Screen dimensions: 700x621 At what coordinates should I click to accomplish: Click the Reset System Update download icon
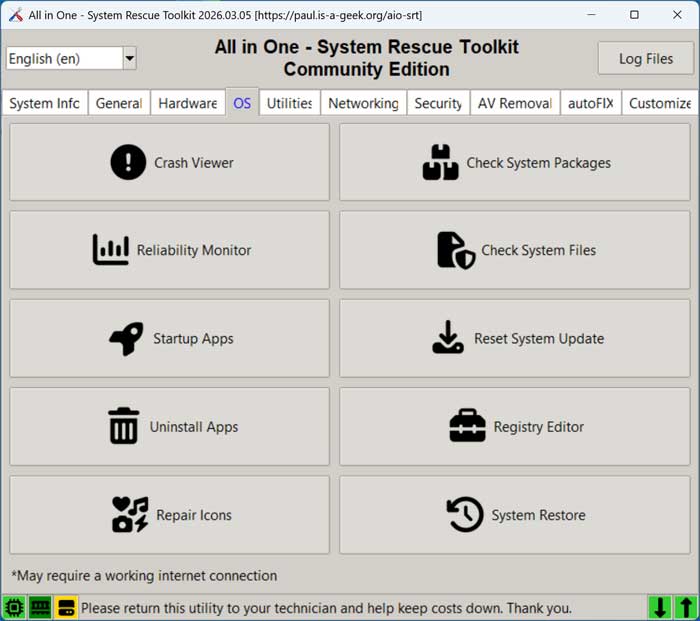coord(448,338)
